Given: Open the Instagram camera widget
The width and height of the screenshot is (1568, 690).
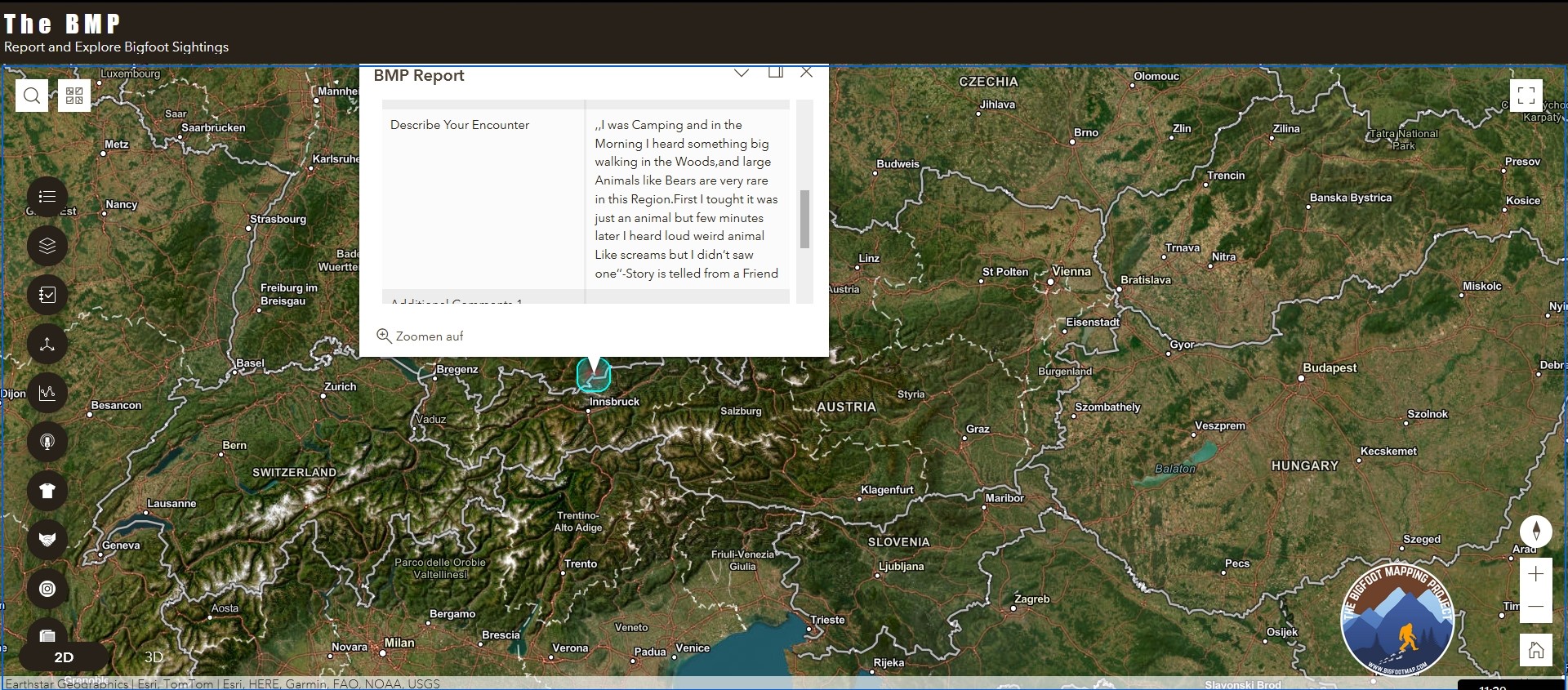Looking at the screenshot, I should click(x=47, y=589).
